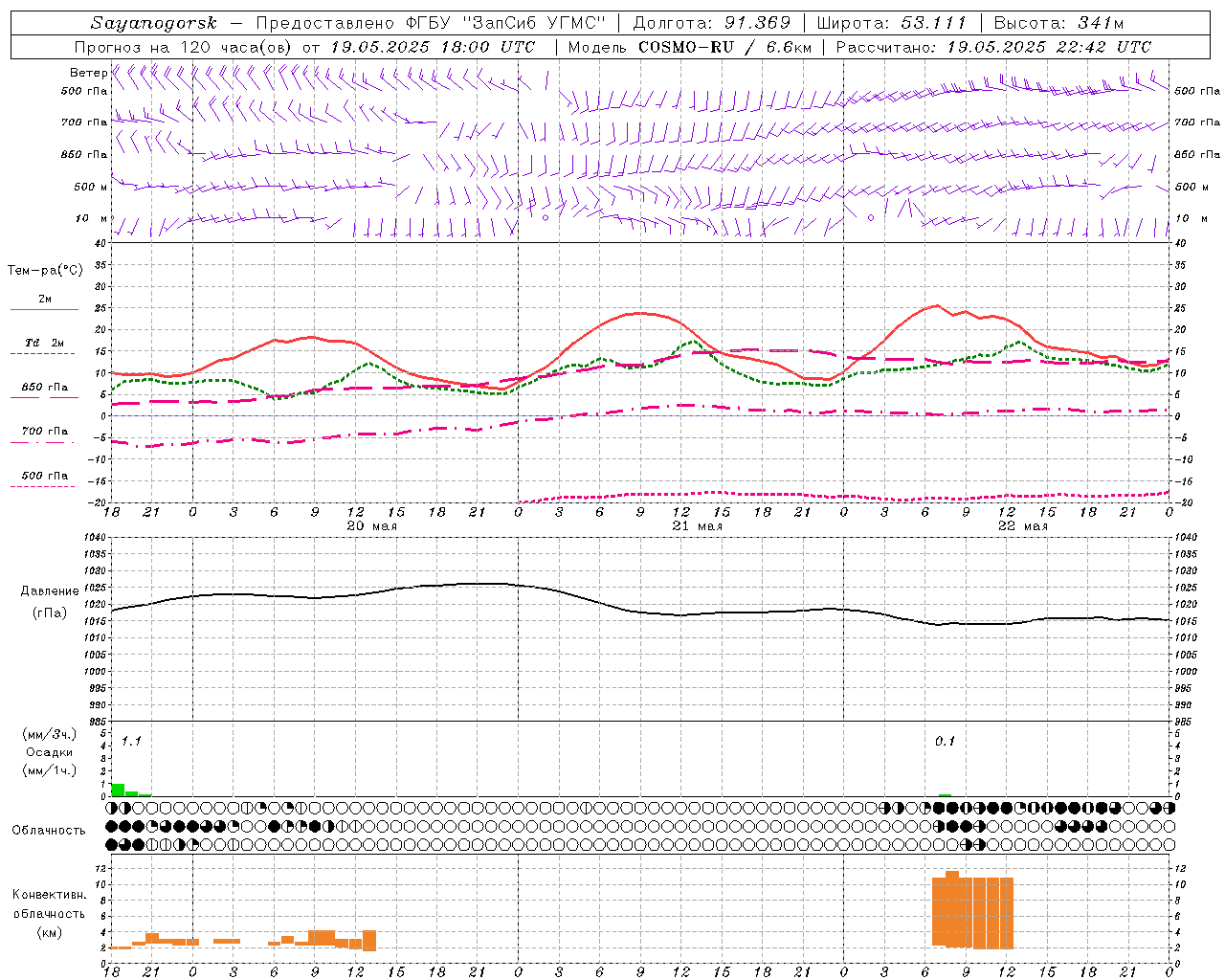Click the 'Тем-ра(°C)' temperature panel label
This screenshot has height=980, width=1225.
point(45,270)
